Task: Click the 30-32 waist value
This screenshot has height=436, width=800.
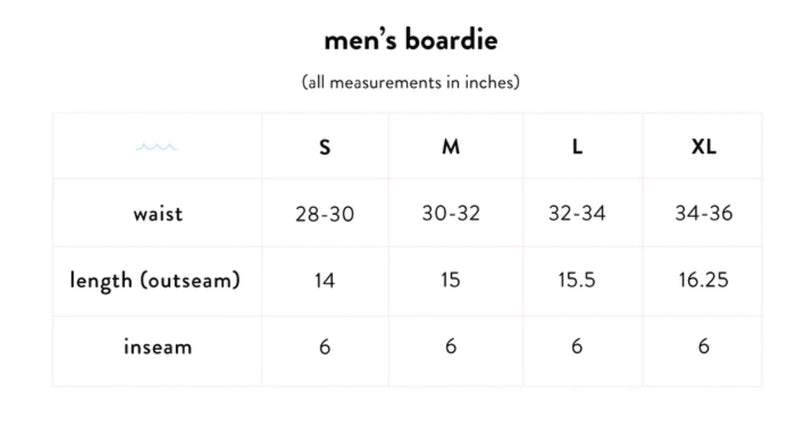Action: pyautogui.click(x=451, y=214)
